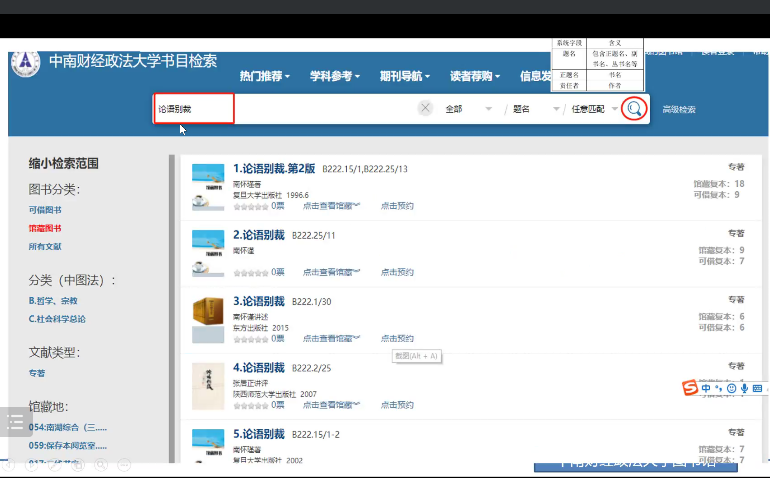Click the university logo emblem
770x478 pixels.
pyautogui.click(x=25, y=63)
